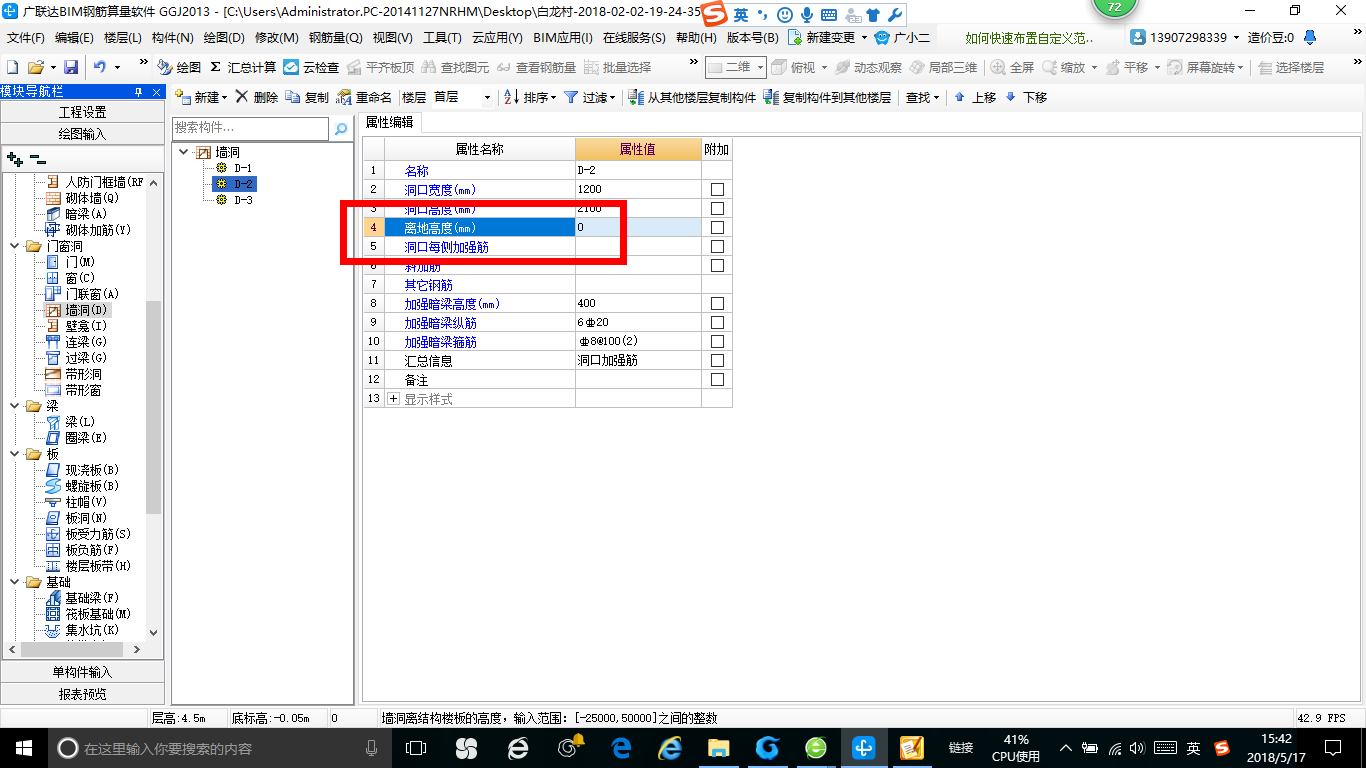Move component up with 上移
The image size is (1366, 768).
tap(975, 97)
